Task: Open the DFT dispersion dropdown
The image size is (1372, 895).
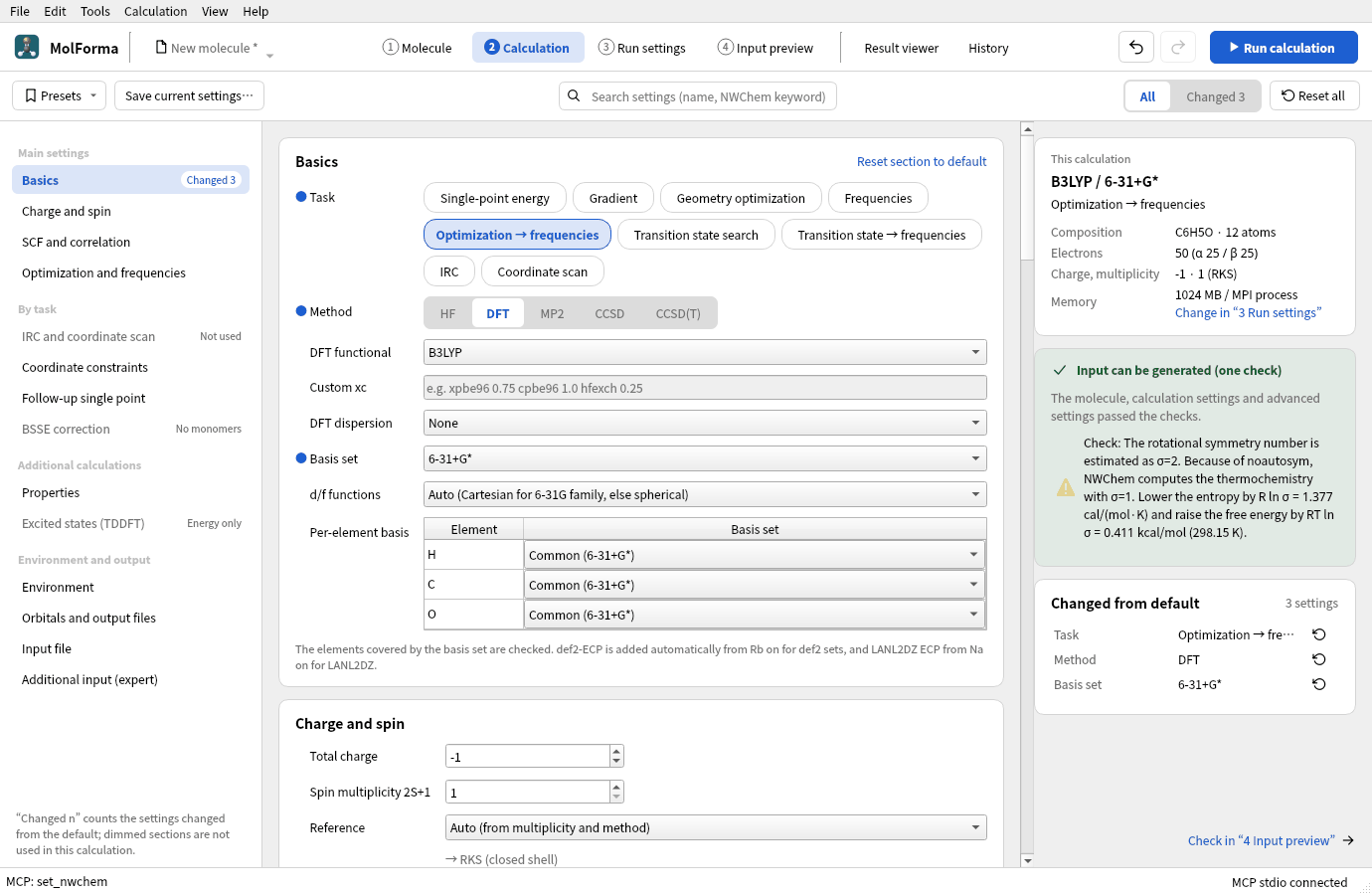Action: (x=705, y=423)
